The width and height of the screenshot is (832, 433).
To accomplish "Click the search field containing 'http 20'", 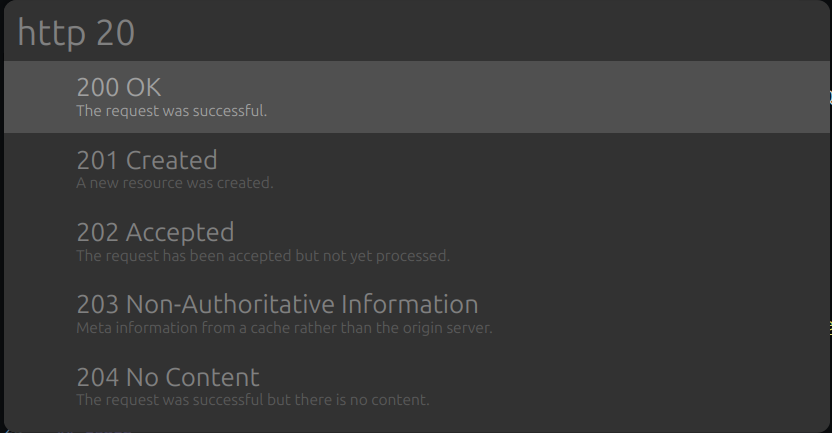I will (400, 33).
